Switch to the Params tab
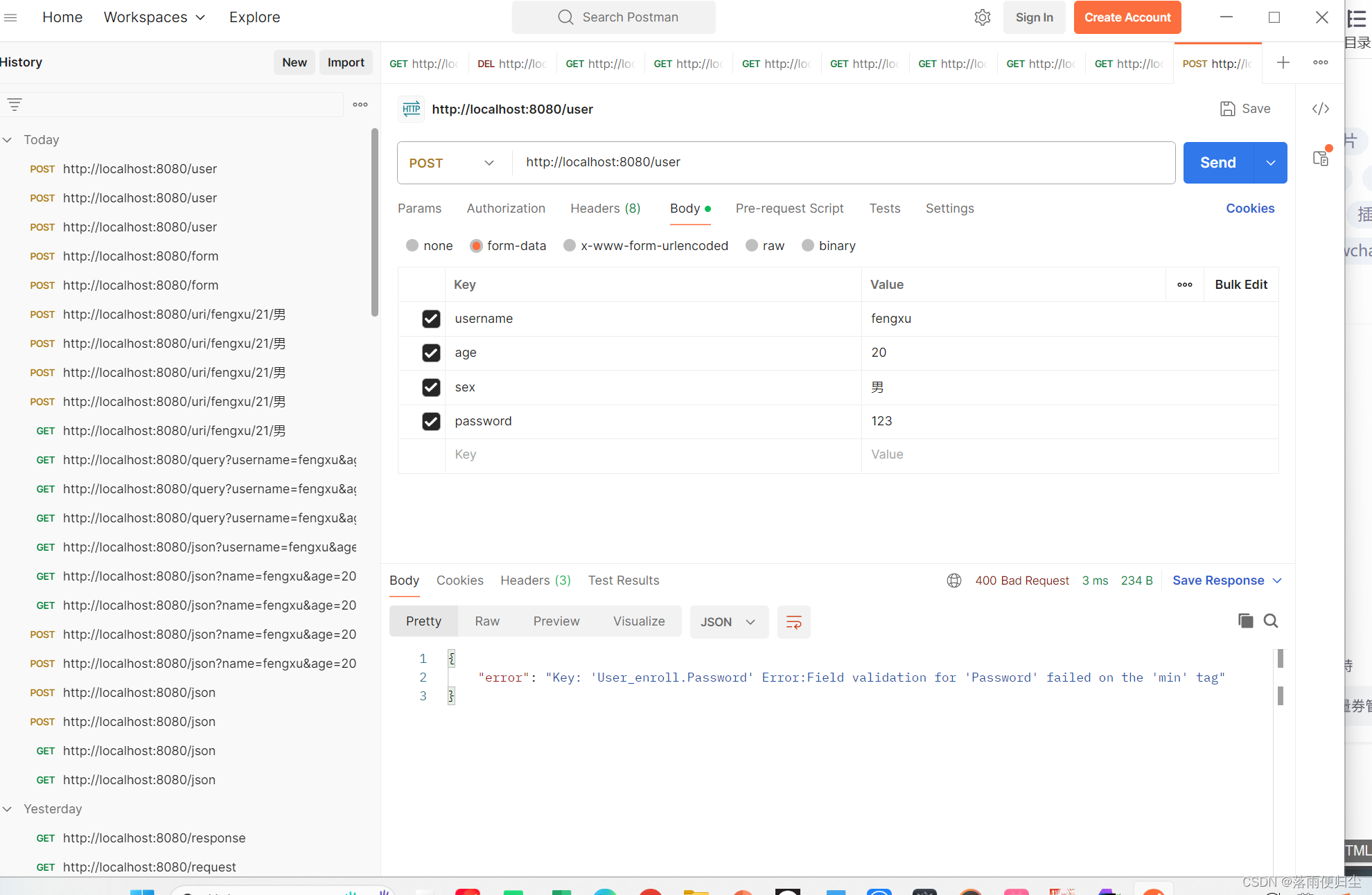 coord(419,209)
